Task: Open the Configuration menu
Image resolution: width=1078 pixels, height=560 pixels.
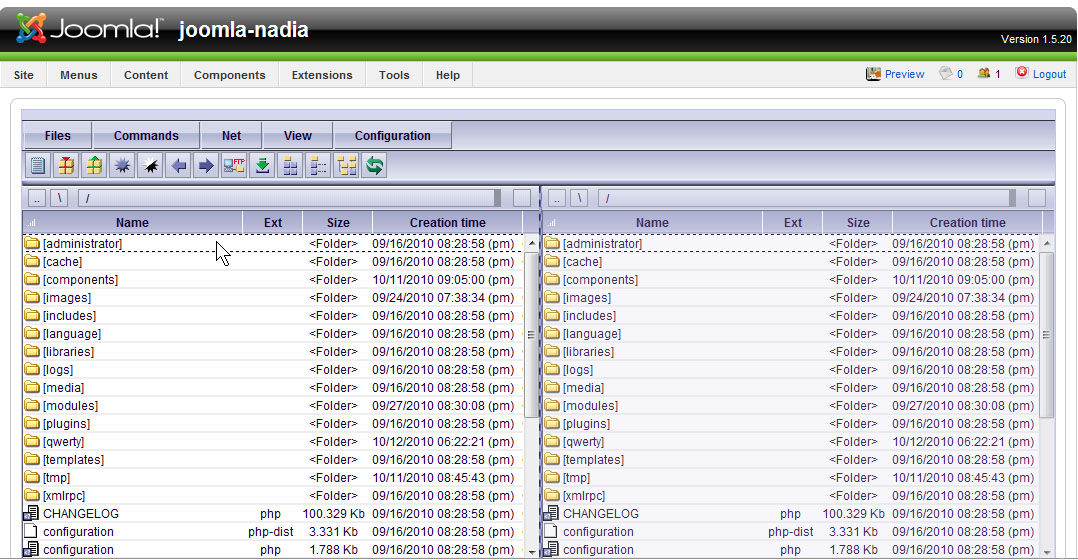Action: tap(392, 136)
